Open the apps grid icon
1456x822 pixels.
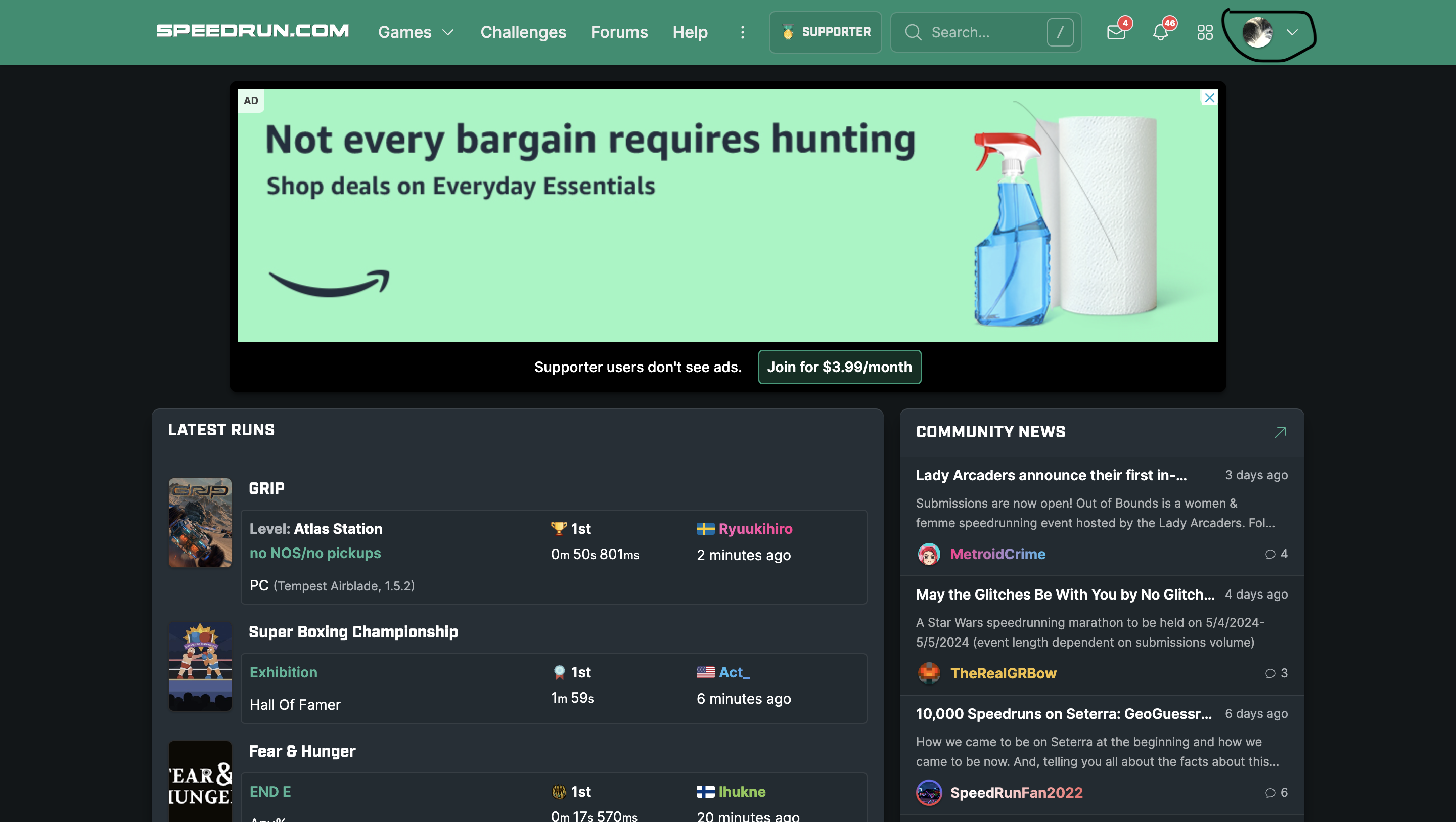(x=1204, y=32)
